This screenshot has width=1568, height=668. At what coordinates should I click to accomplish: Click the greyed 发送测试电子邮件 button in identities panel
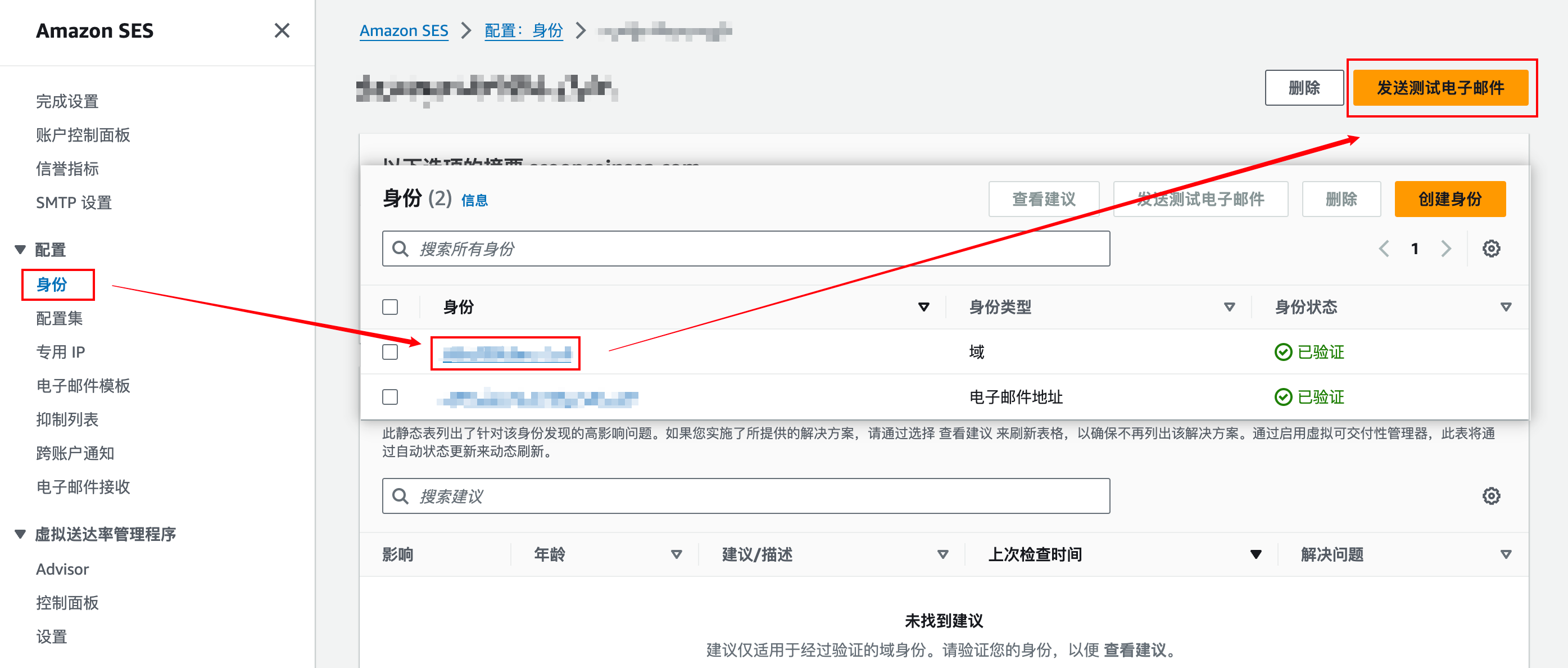pos(1200,199)
